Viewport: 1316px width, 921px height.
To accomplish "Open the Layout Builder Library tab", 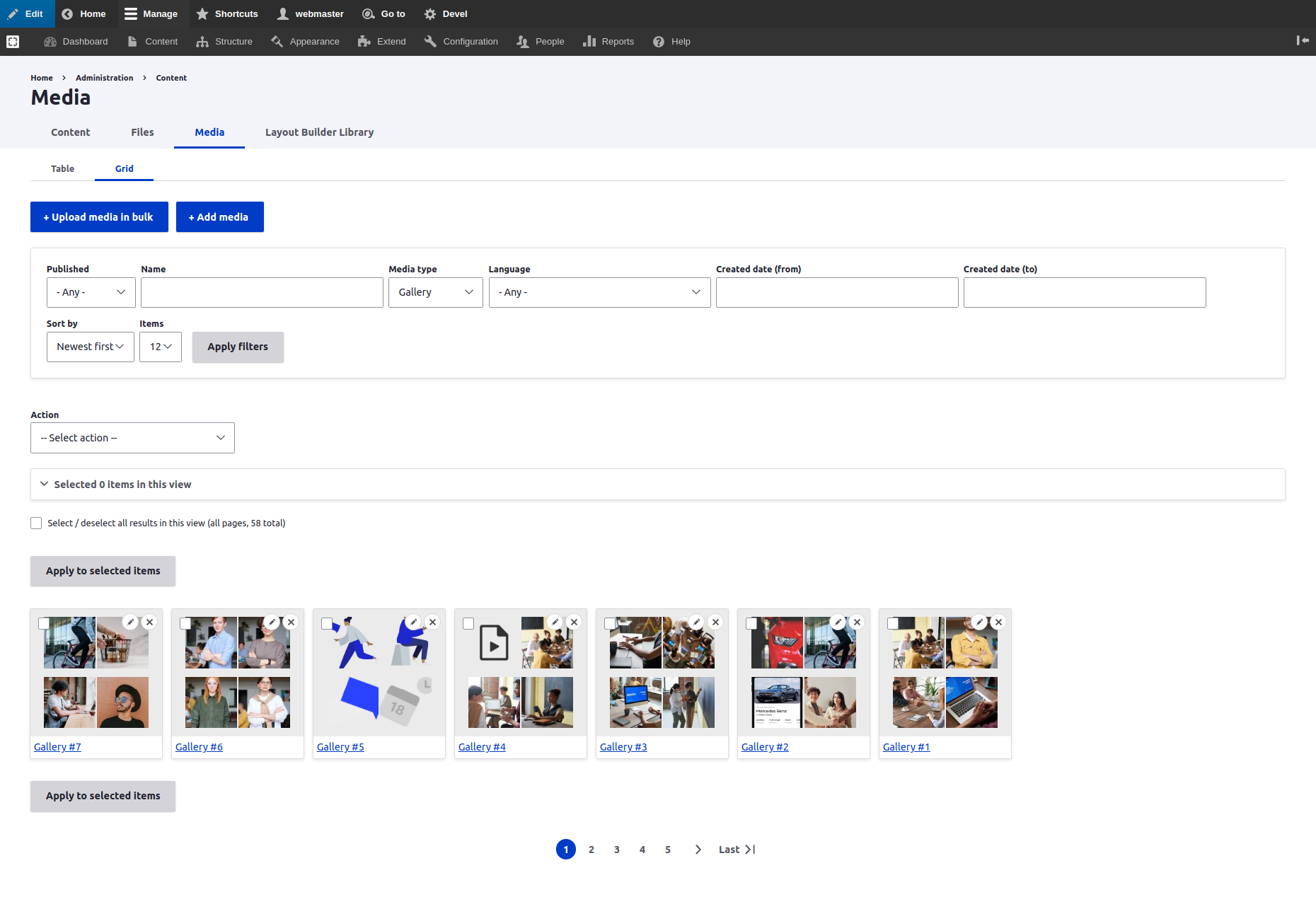I will click(x=319, y=132).
